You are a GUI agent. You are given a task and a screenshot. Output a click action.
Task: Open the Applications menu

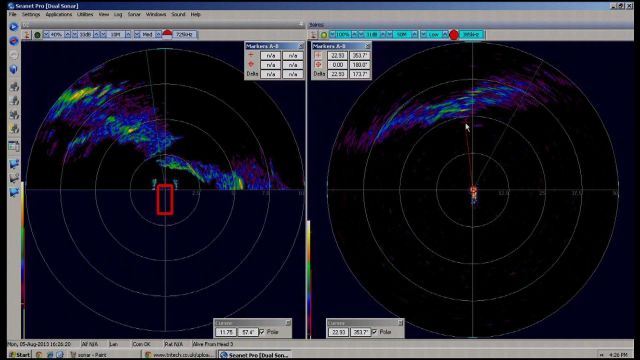click(58, 14)
